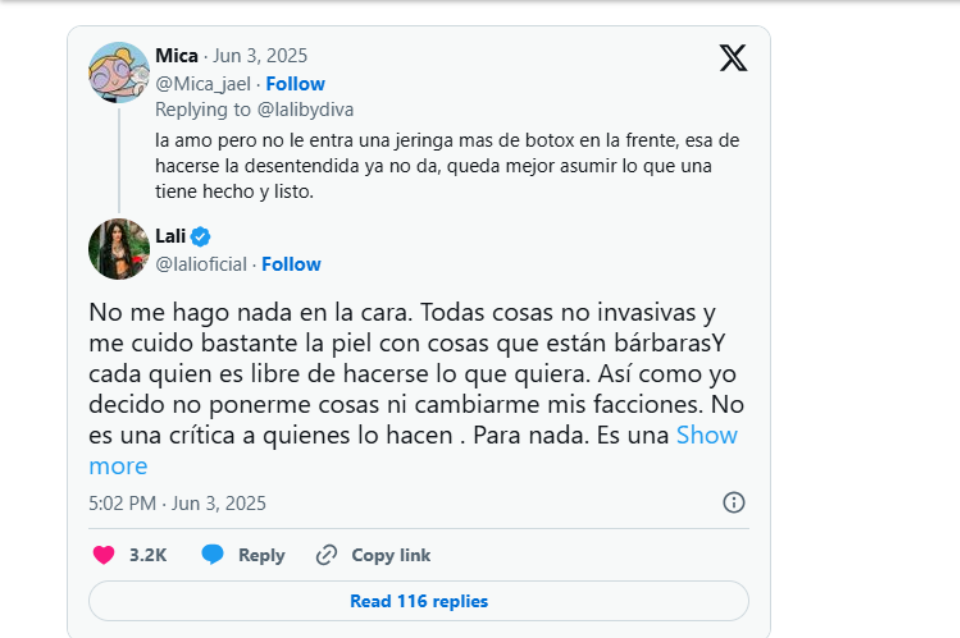Expand tweet with Show more
Image resolution: width=960 pixels, height=638 pixels.
click(x=707, y=435)
